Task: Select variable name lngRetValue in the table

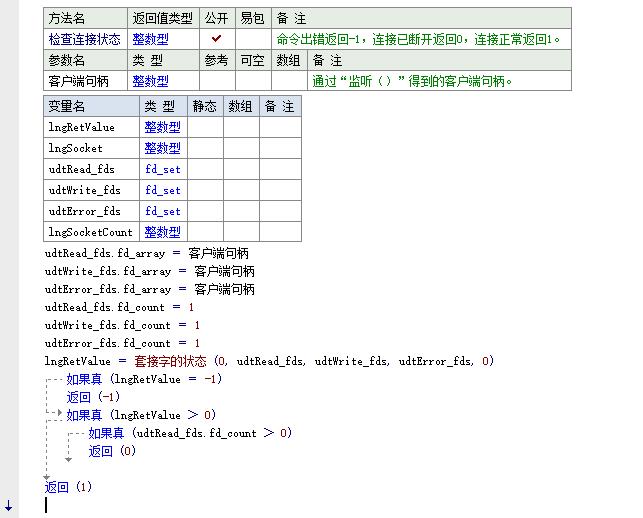Action: [81, 127]
